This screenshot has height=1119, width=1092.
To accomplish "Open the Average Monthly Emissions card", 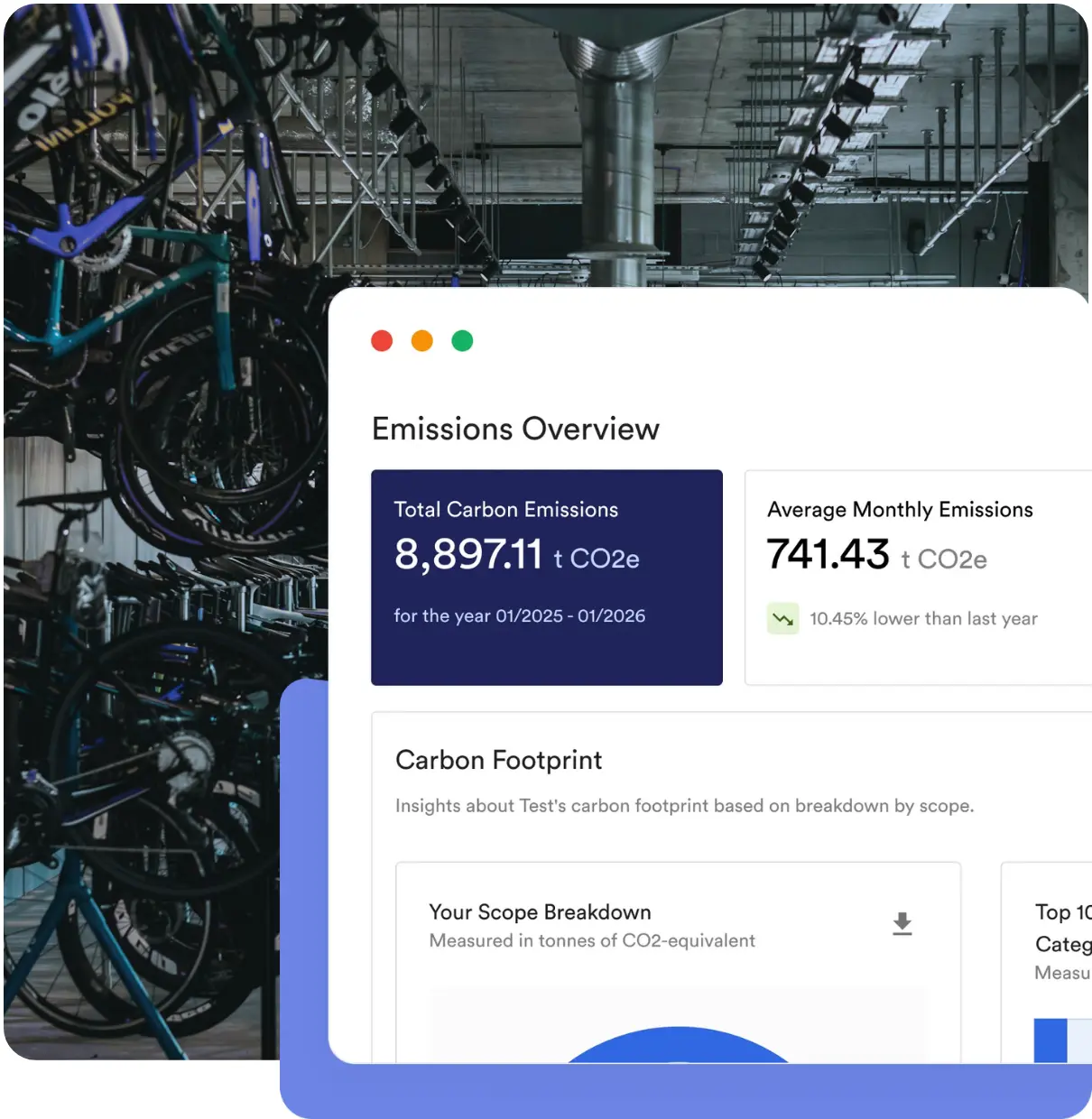I will coord(918,578).
